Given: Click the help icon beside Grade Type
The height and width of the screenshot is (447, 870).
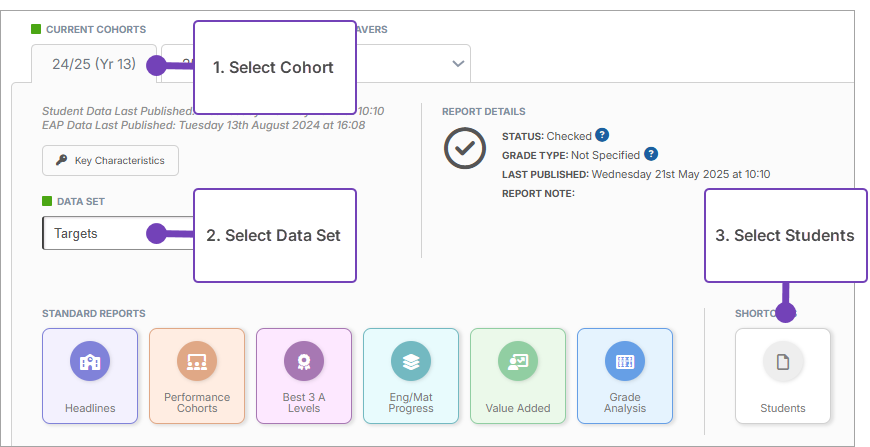Looking at the screenshot, I should coord(651,154).
